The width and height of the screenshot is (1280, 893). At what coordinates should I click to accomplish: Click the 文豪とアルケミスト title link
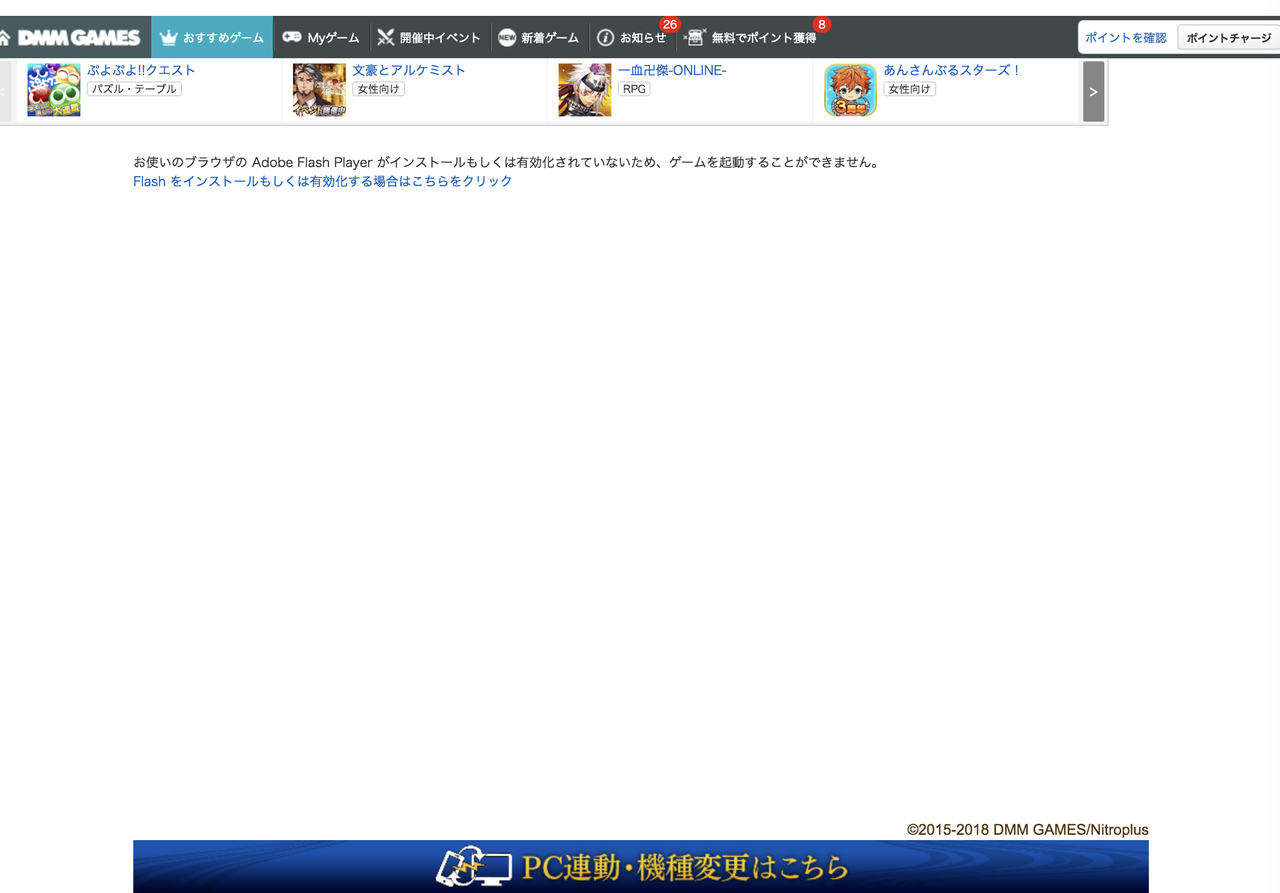click(409, 71)
